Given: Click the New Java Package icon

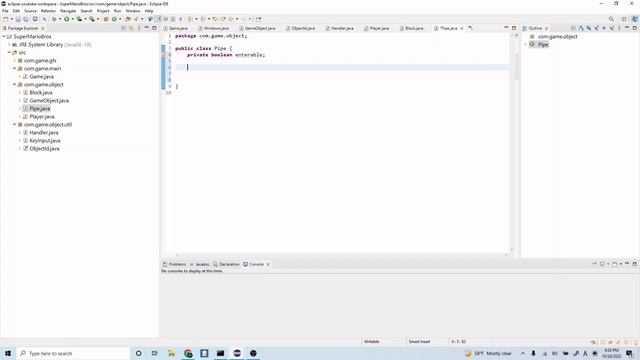Looking at the screenshot, I should click(x=106, y=19).
